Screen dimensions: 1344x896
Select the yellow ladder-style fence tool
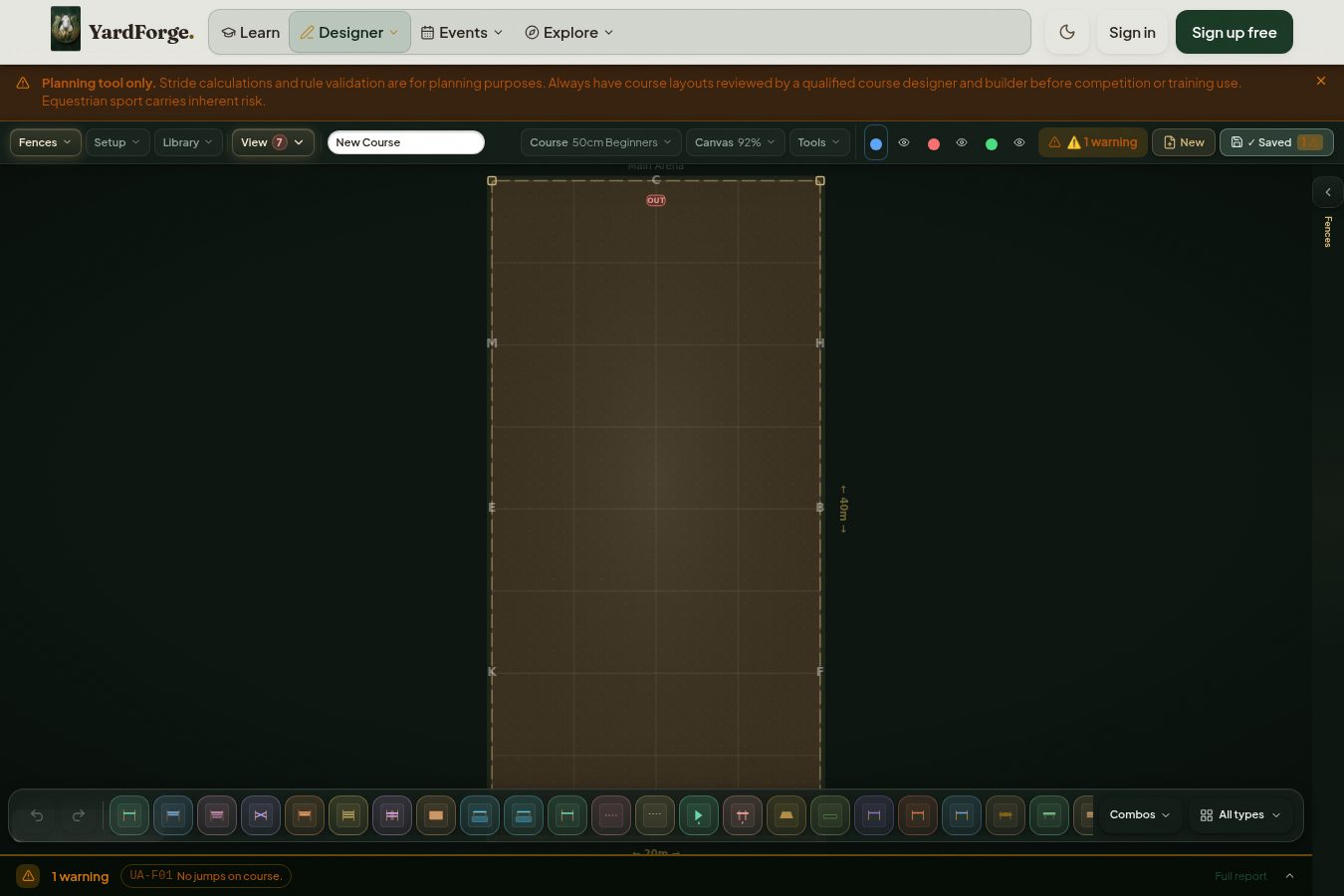(x=348, y=815)
